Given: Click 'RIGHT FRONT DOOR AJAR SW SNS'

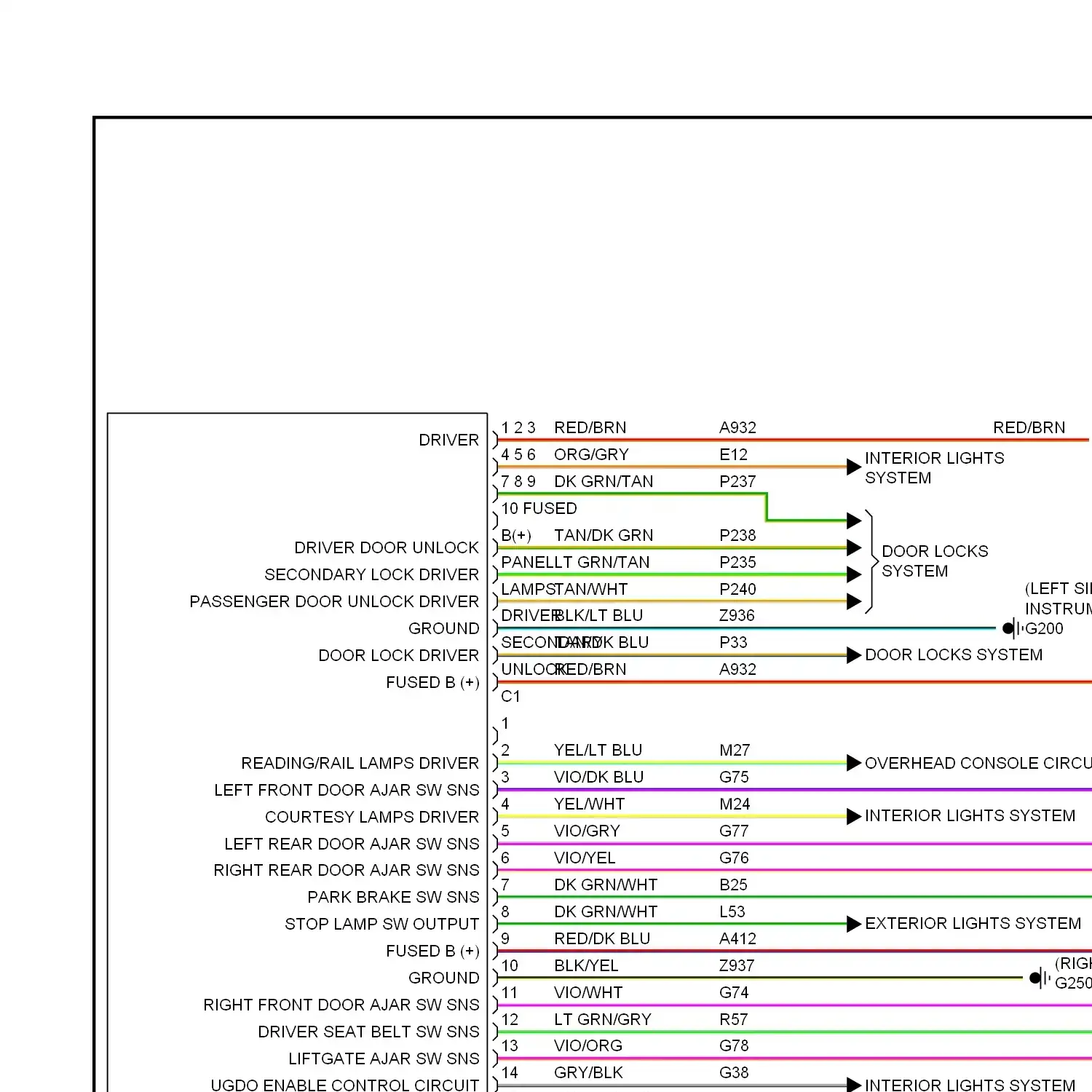Looking at the screenshot, I should [341, 1005].
